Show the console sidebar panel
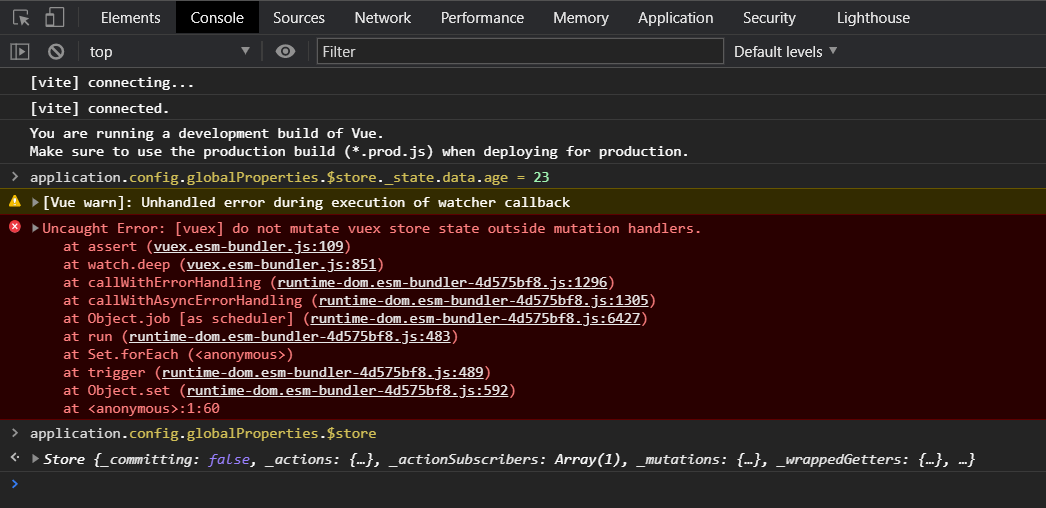 (20, 51)
